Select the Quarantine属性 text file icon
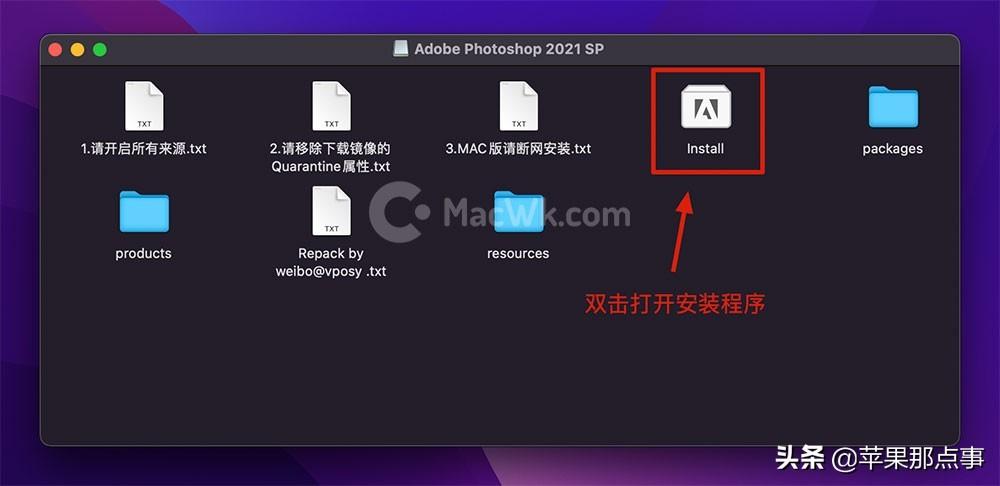This screenshot has height=486, width=1000. click(331, 106)
